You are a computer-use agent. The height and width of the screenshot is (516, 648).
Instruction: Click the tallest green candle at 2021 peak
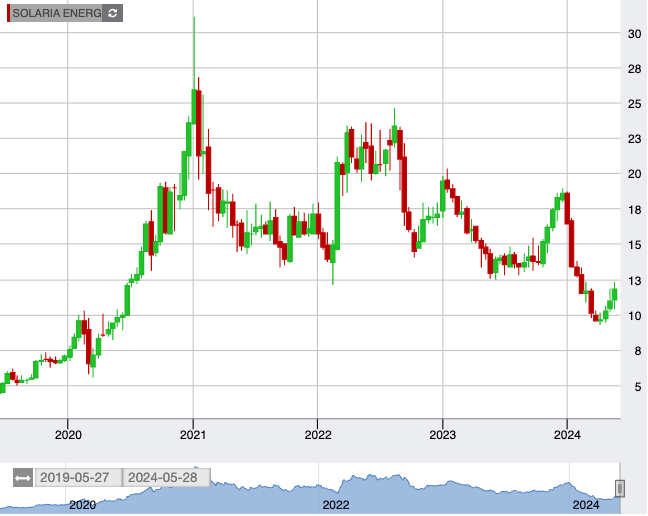coord(194,107)
